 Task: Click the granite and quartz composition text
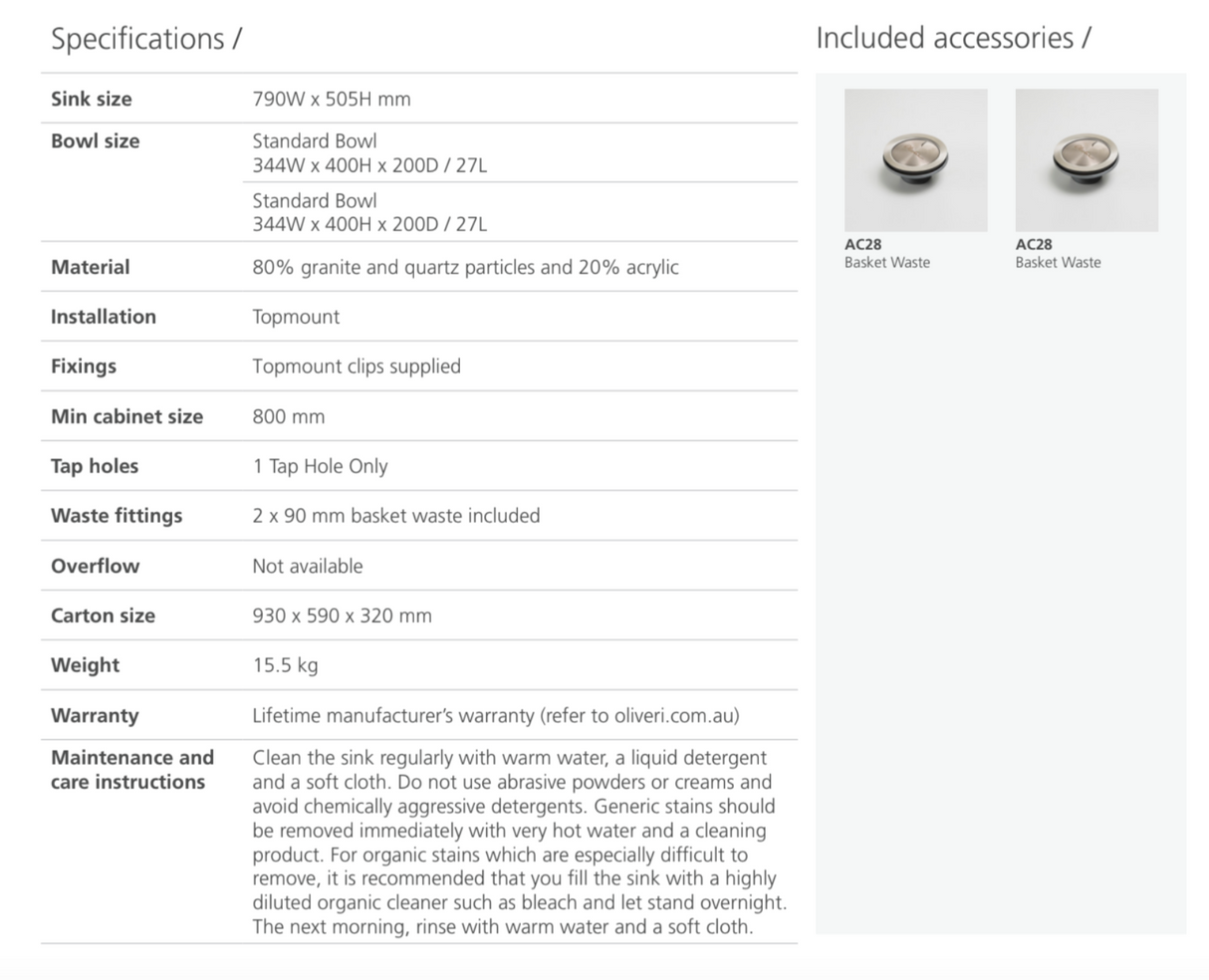pyautogui.click(x=465, y=267)
